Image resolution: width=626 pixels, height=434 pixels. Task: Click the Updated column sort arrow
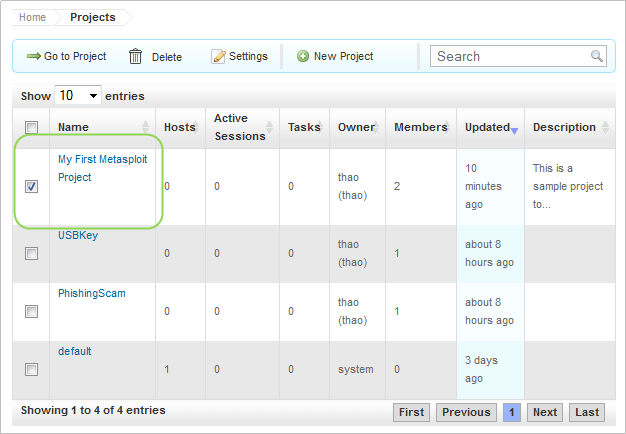pos(514,129)
